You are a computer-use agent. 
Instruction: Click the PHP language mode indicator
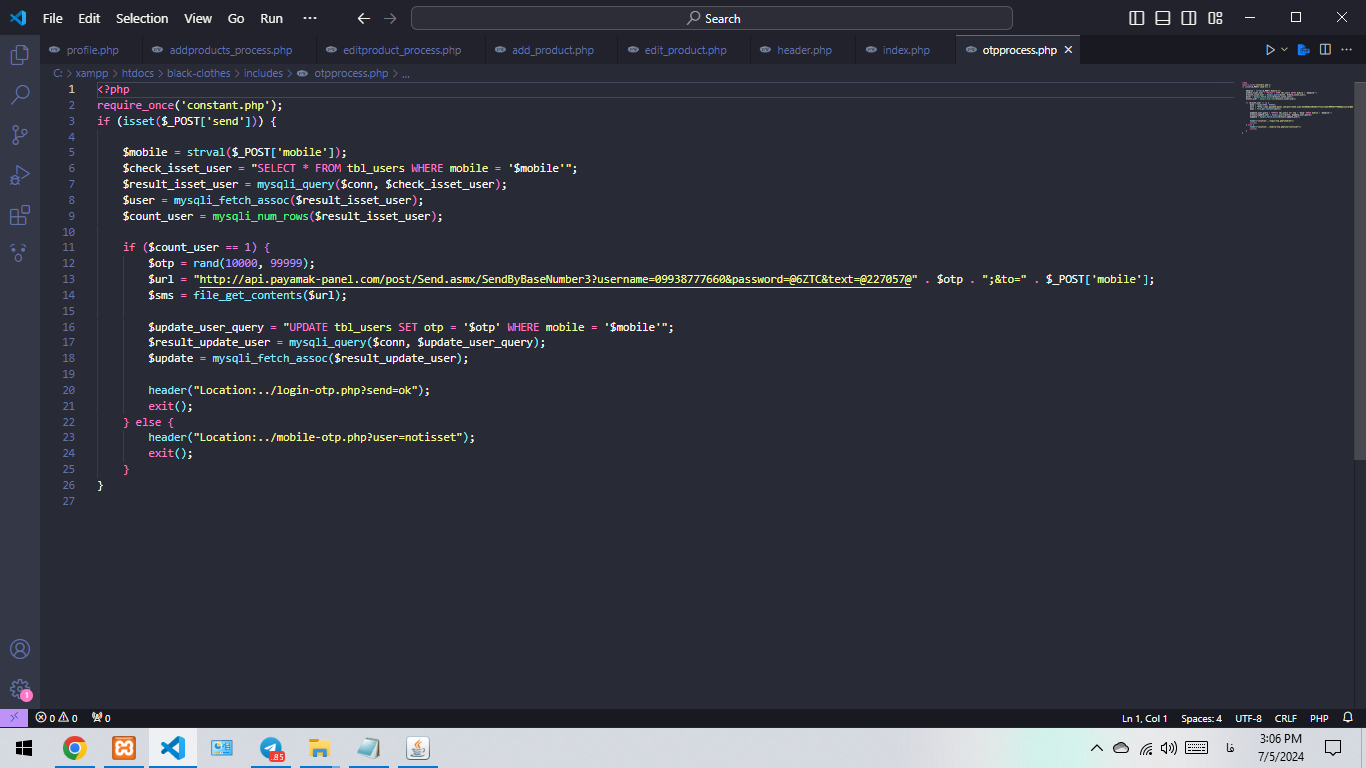pos(1319,718)
